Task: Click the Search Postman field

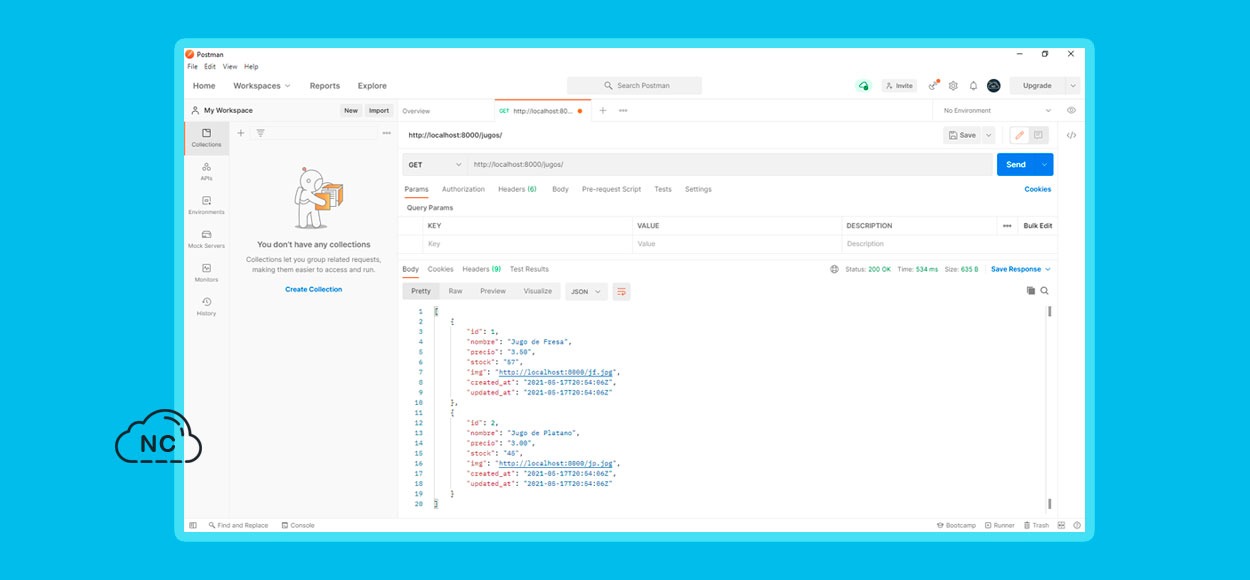Action: coord(634,86)
